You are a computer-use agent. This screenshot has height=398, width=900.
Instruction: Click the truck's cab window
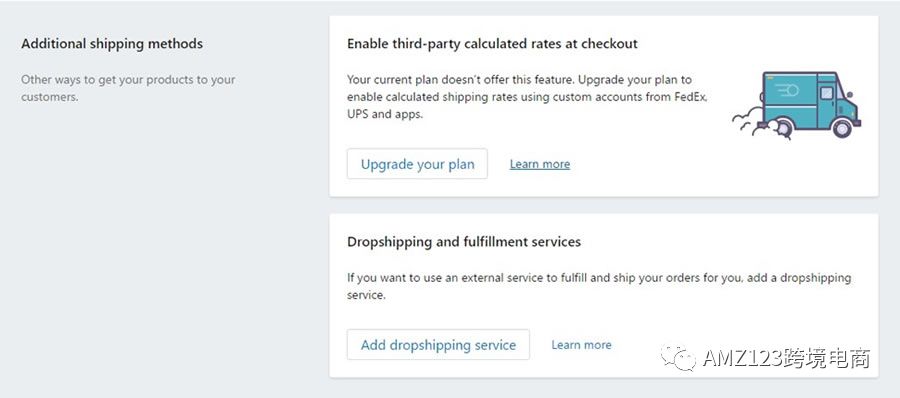pos(827,93)
